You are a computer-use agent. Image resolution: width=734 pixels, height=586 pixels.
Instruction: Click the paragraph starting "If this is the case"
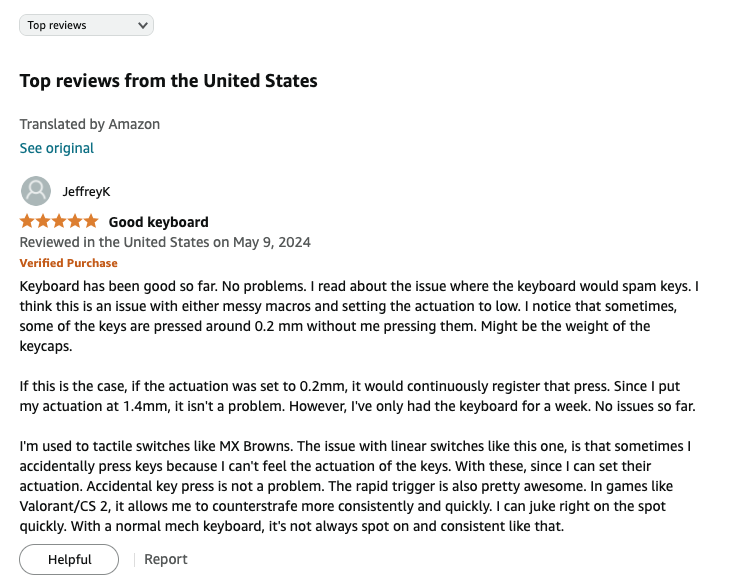pyautogui.click(x=358, y=395)
